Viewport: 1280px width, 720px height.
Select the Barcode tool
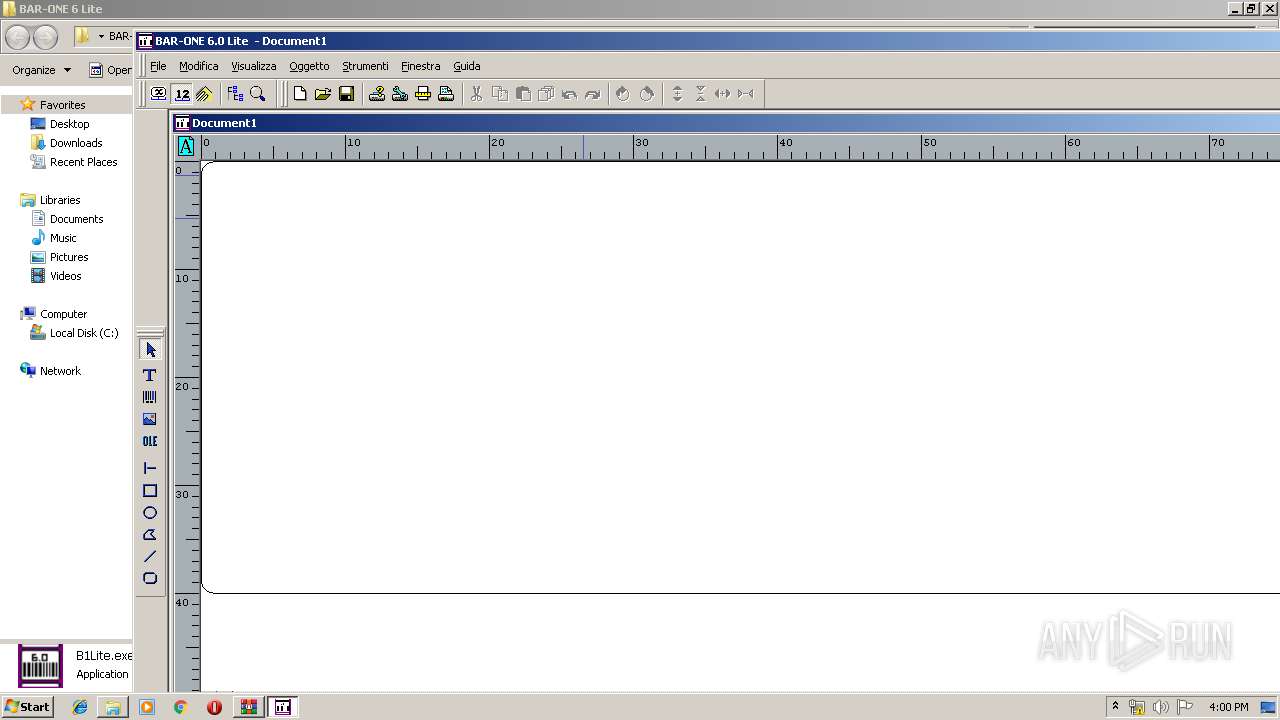[150, 397]
